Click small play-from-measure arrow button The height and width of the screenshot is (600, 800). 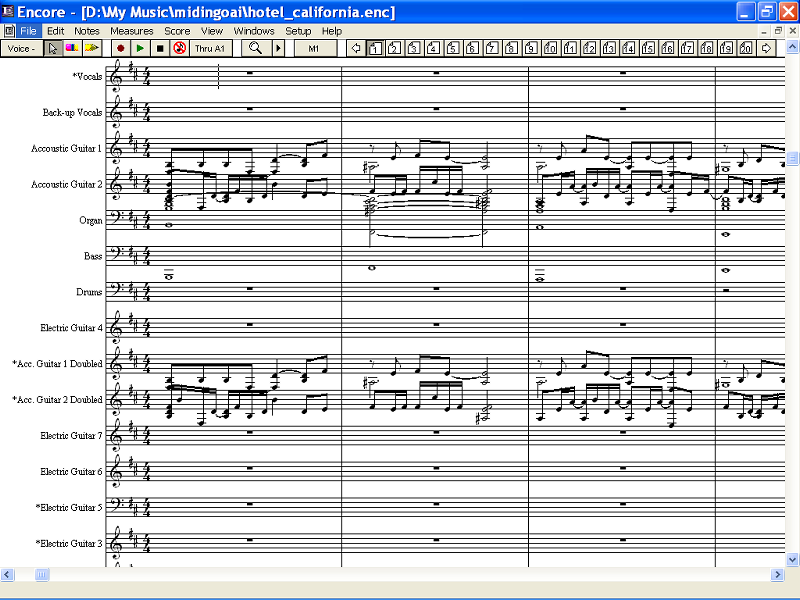(279, 48)
